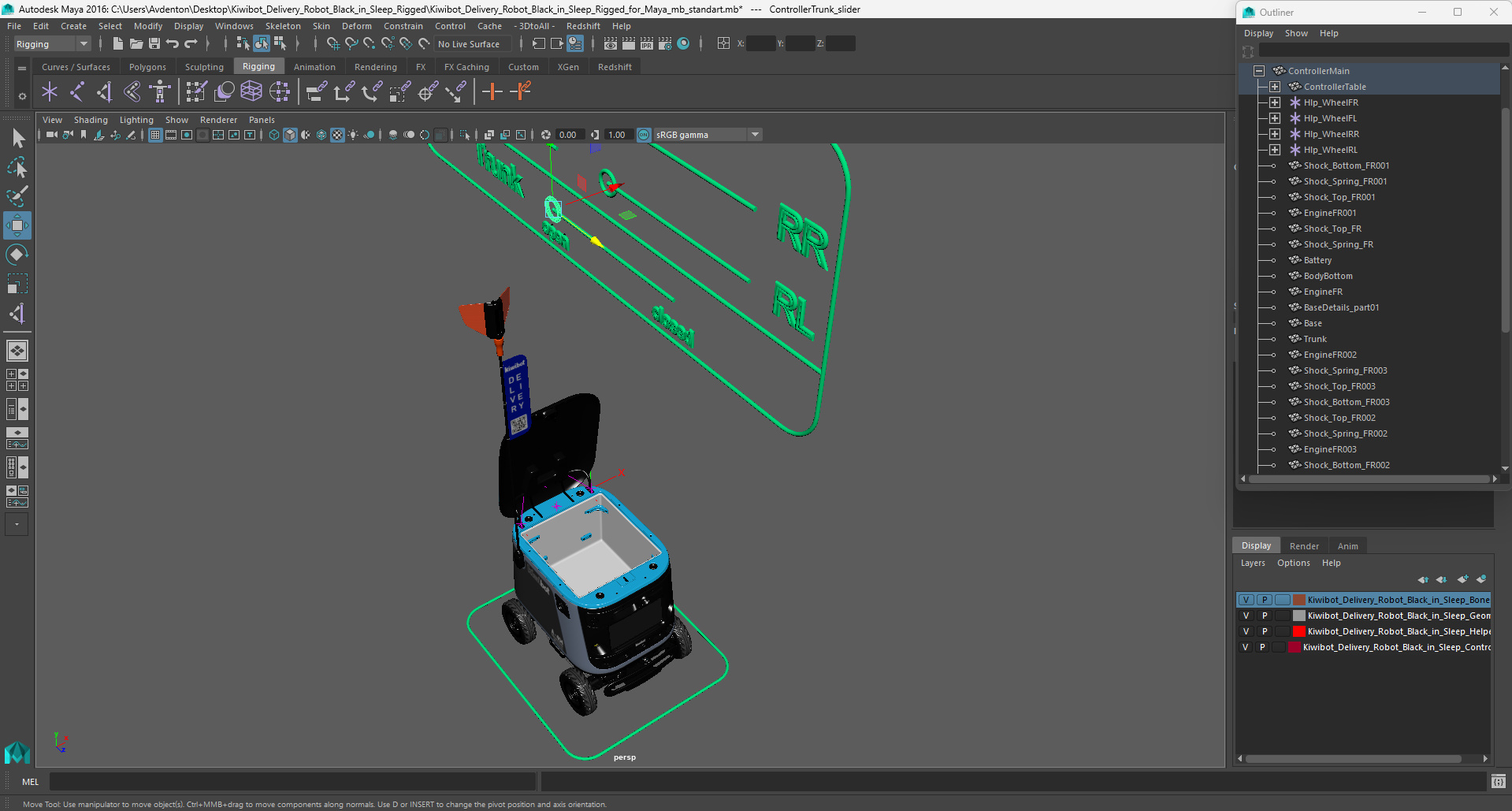Toggle smooth shade all in viewport
1512x811 pixels.
[x=290, y=135]
